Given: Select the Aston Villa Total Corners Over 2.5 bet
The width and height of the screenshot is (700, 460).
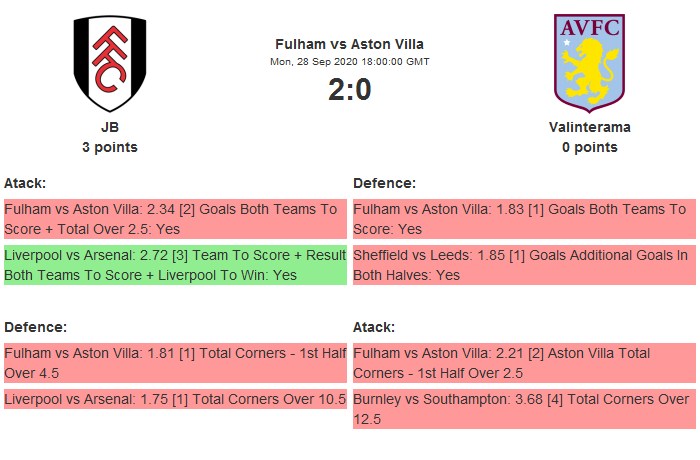Looking at the screenshot, I should pyautogui.click(x=524, y=363).
